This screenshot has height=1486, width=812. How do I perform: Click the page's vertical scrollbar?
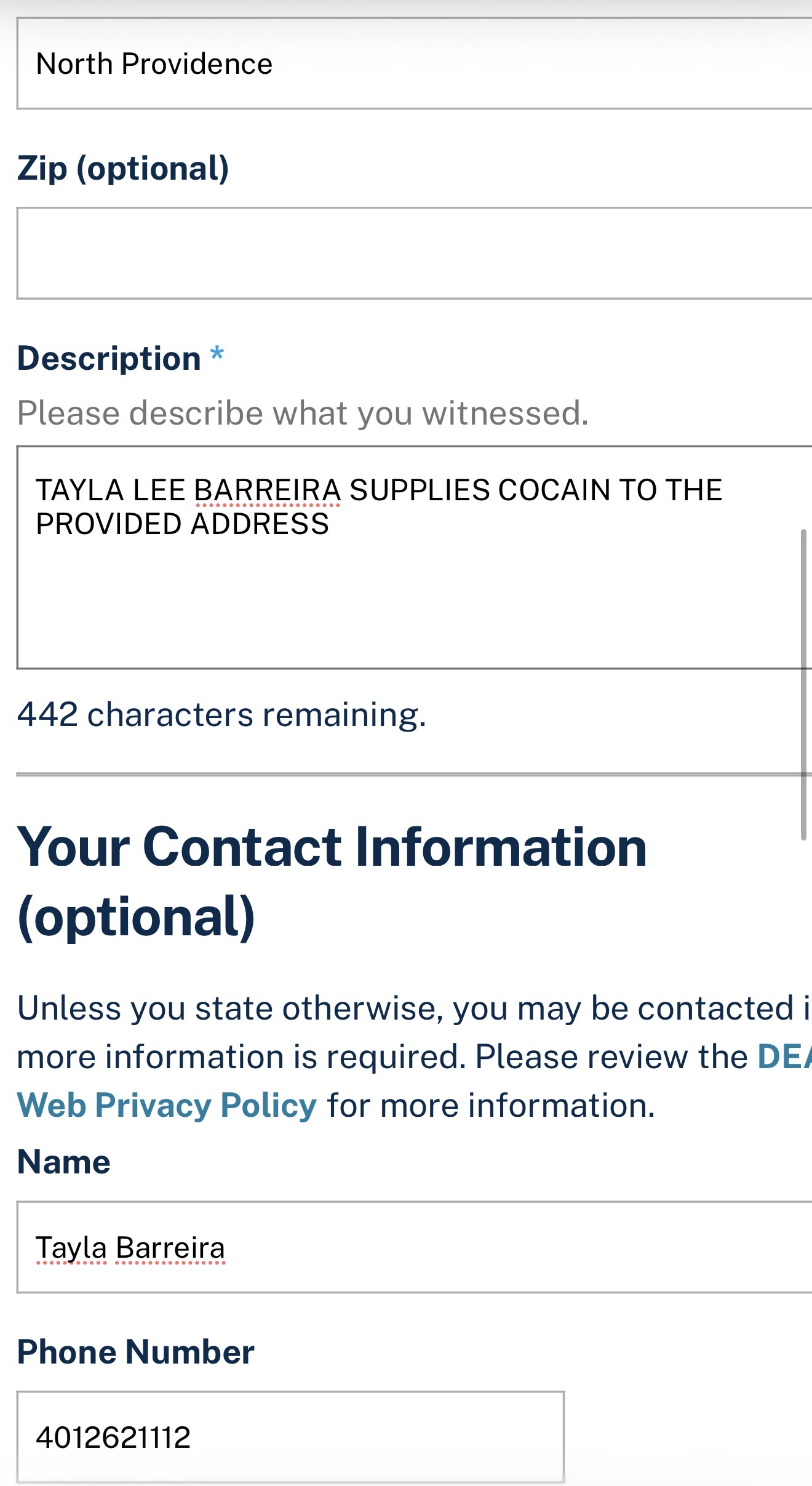[x=803, y=683]
